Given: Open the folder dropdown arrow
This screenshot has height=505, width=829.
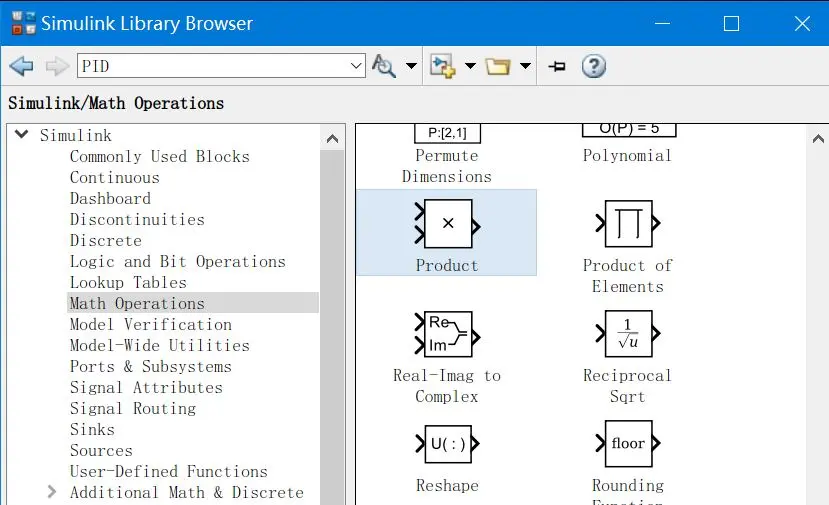Looking at the screenshot, I should (x=525, y=66).
